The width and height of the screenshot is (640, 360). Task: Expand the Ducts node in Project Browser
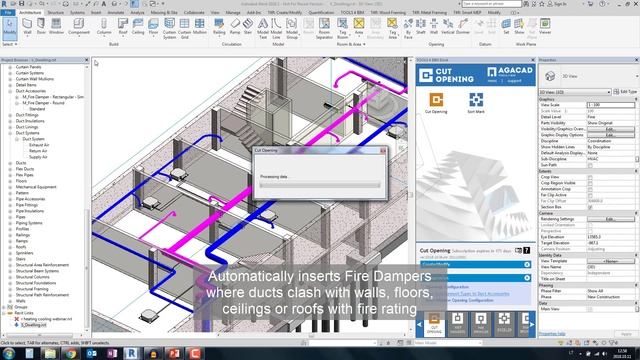pos(10,163)
